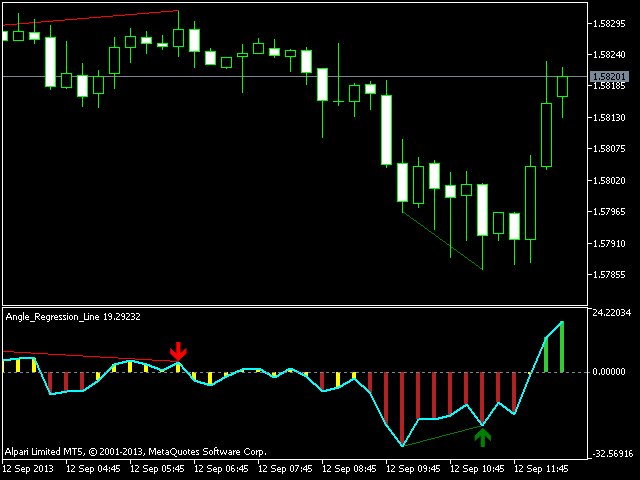Click the 12 Sep 04:45 time label

(93, 469)
